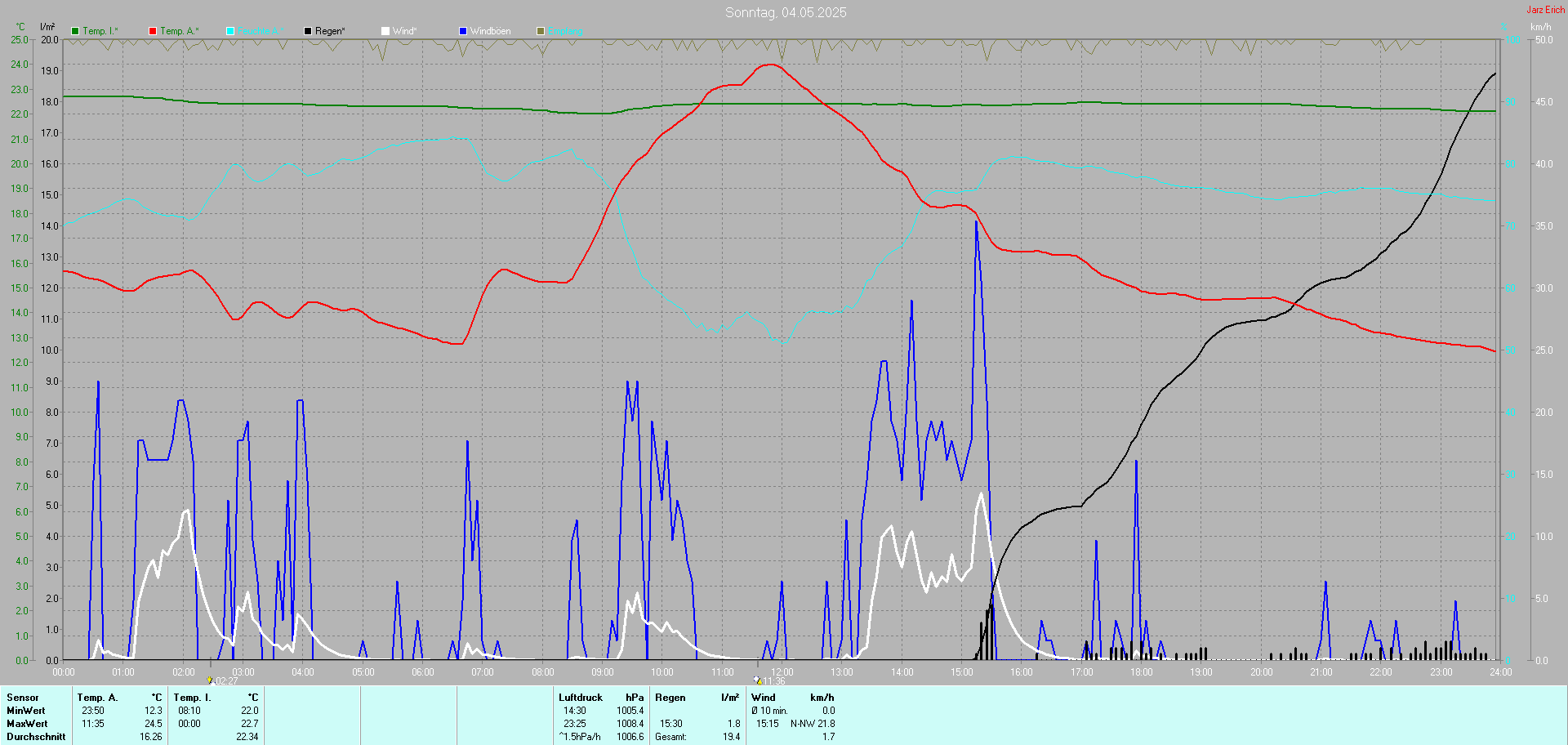Viewport: 1568px width, 745px height.
Task: Click the Luftdruck maximum value 1008.4
Action: pos(630,724)
